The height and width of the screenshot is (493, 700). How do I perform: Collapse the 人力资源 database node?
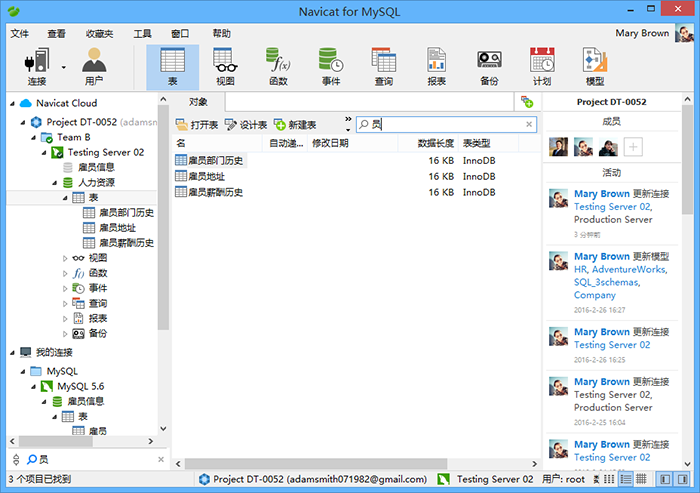click(54, 183)
